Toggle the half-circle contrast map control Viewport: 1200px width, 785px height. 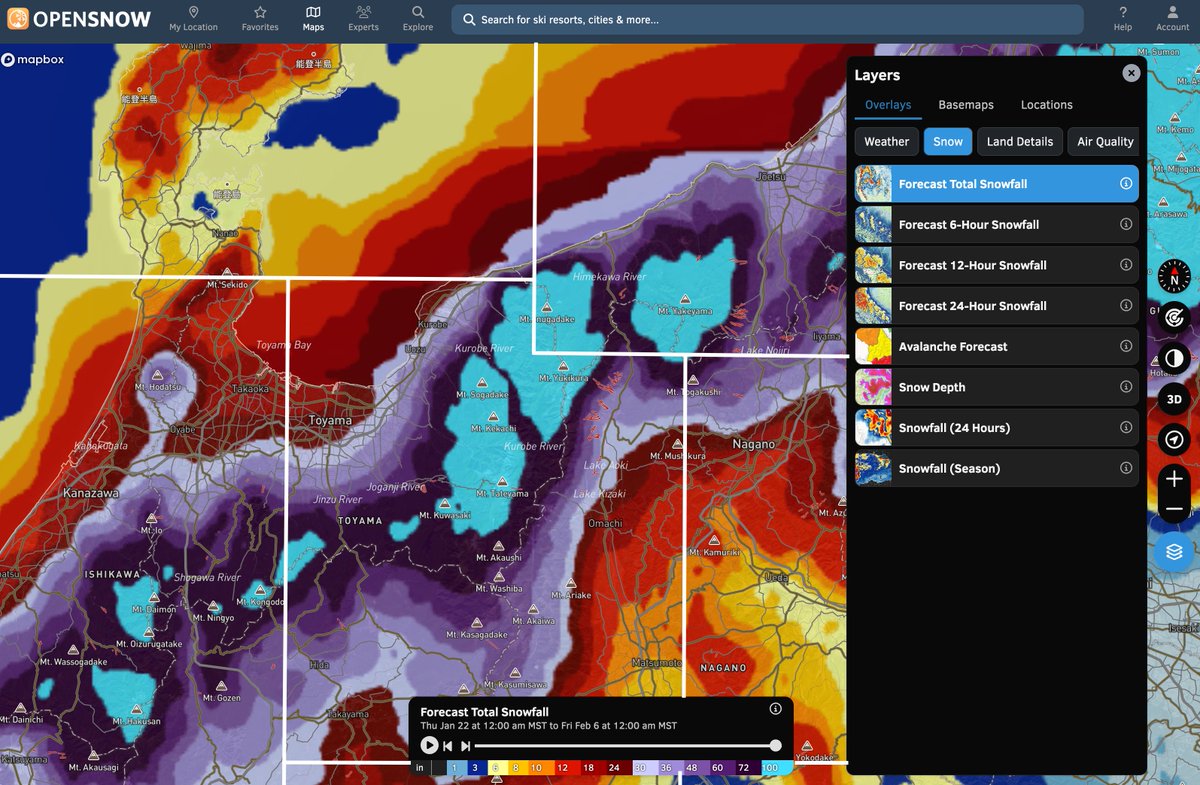[1174, 357]
